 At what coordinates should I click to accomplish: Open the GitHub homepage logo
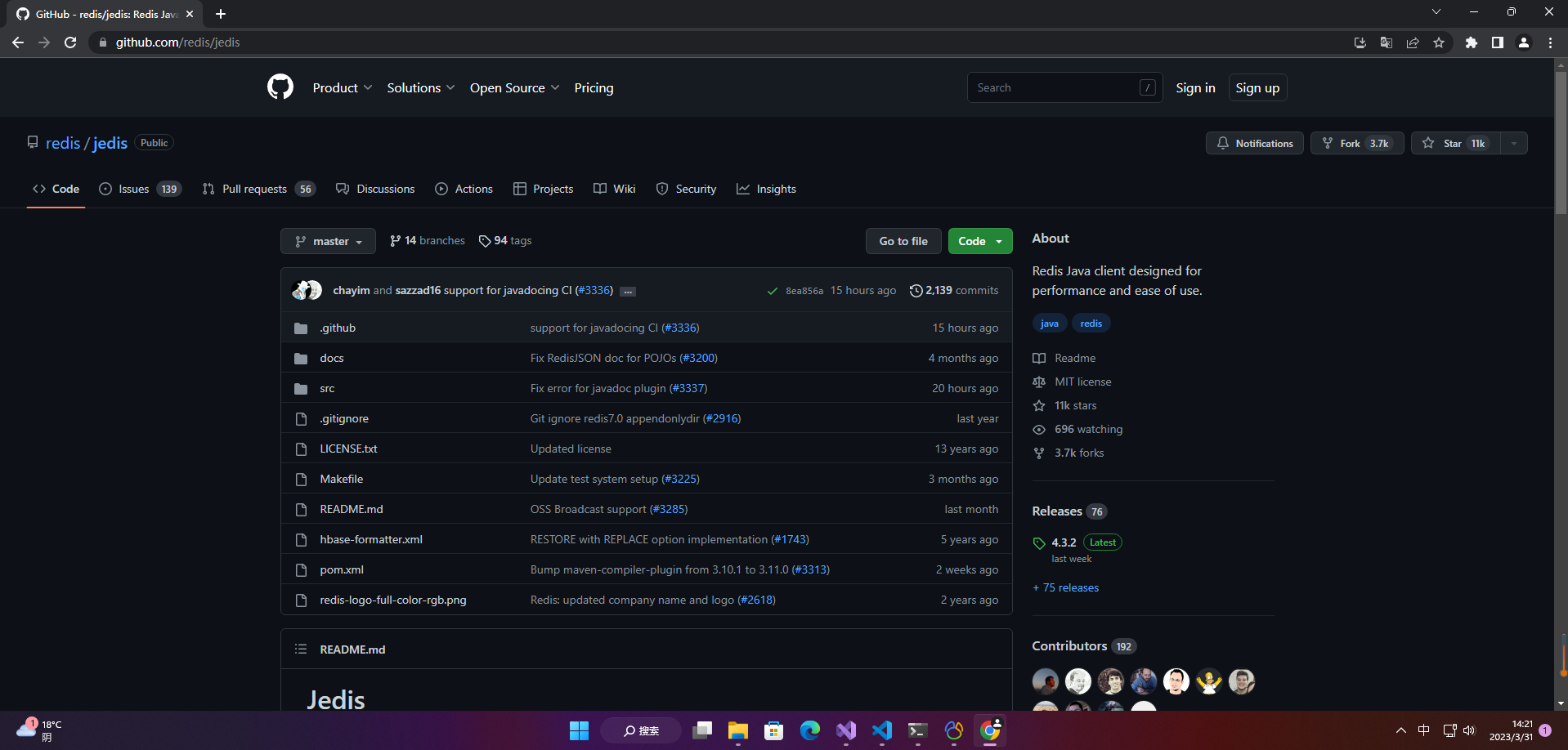(280, 87)
